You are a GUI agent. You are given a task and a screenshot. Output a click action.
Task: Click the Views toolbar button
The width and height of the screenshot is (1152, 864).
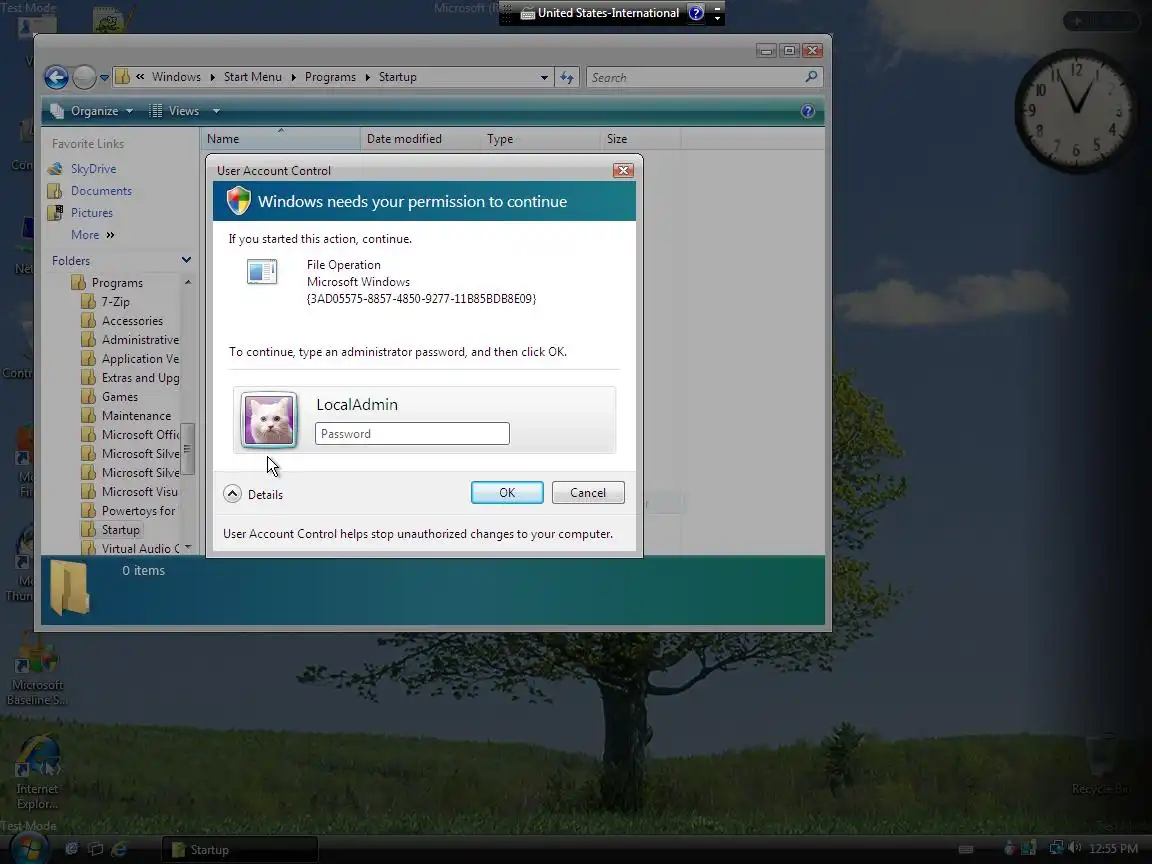click(x=175, y=111)
